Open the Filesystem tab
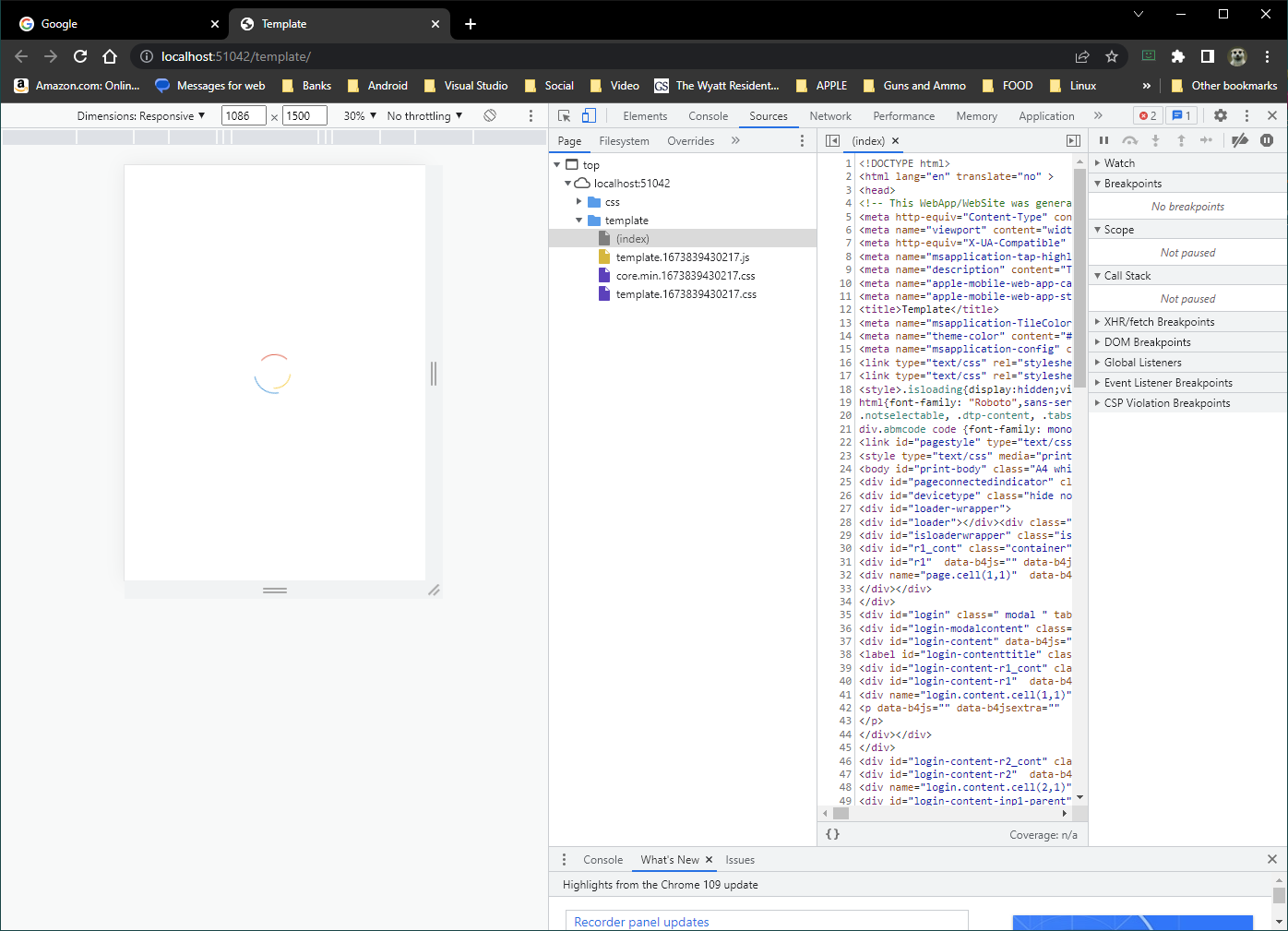The height and width of the screenshot is (931, 1288). [x=624, y=141]
